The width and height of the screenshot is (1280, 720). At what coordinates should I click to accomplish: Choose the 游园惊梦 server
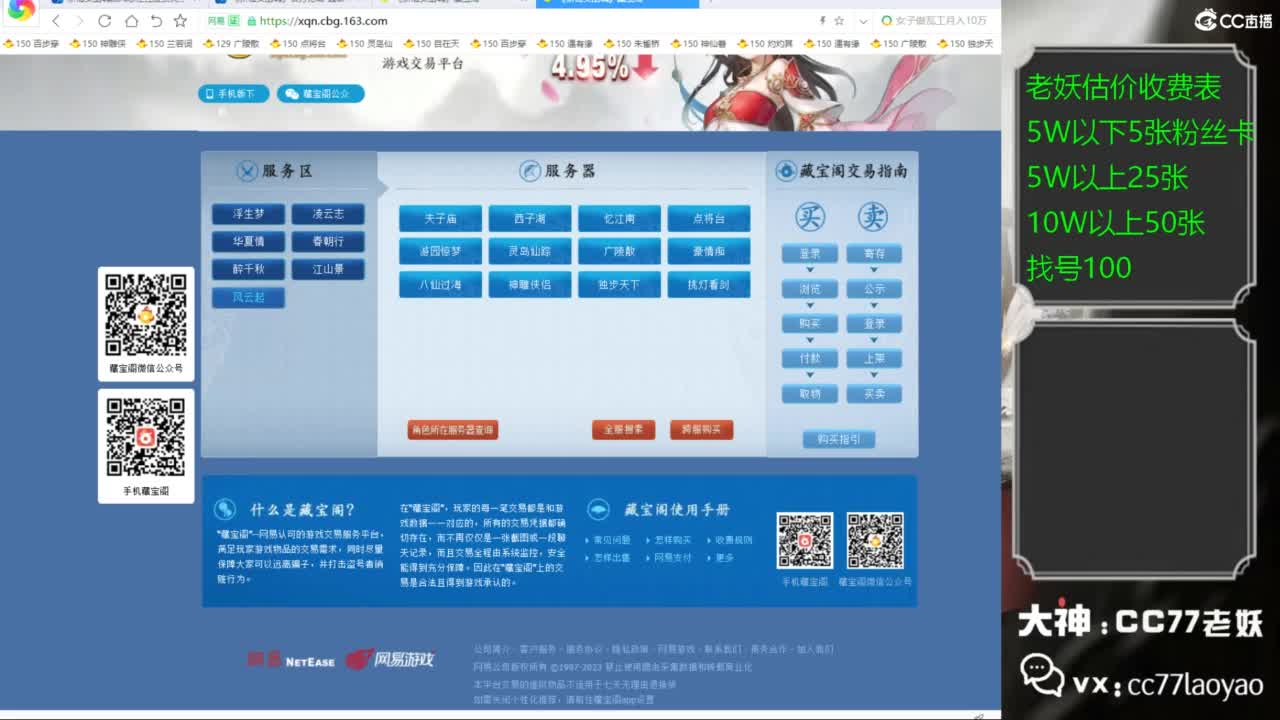[440, 251]
